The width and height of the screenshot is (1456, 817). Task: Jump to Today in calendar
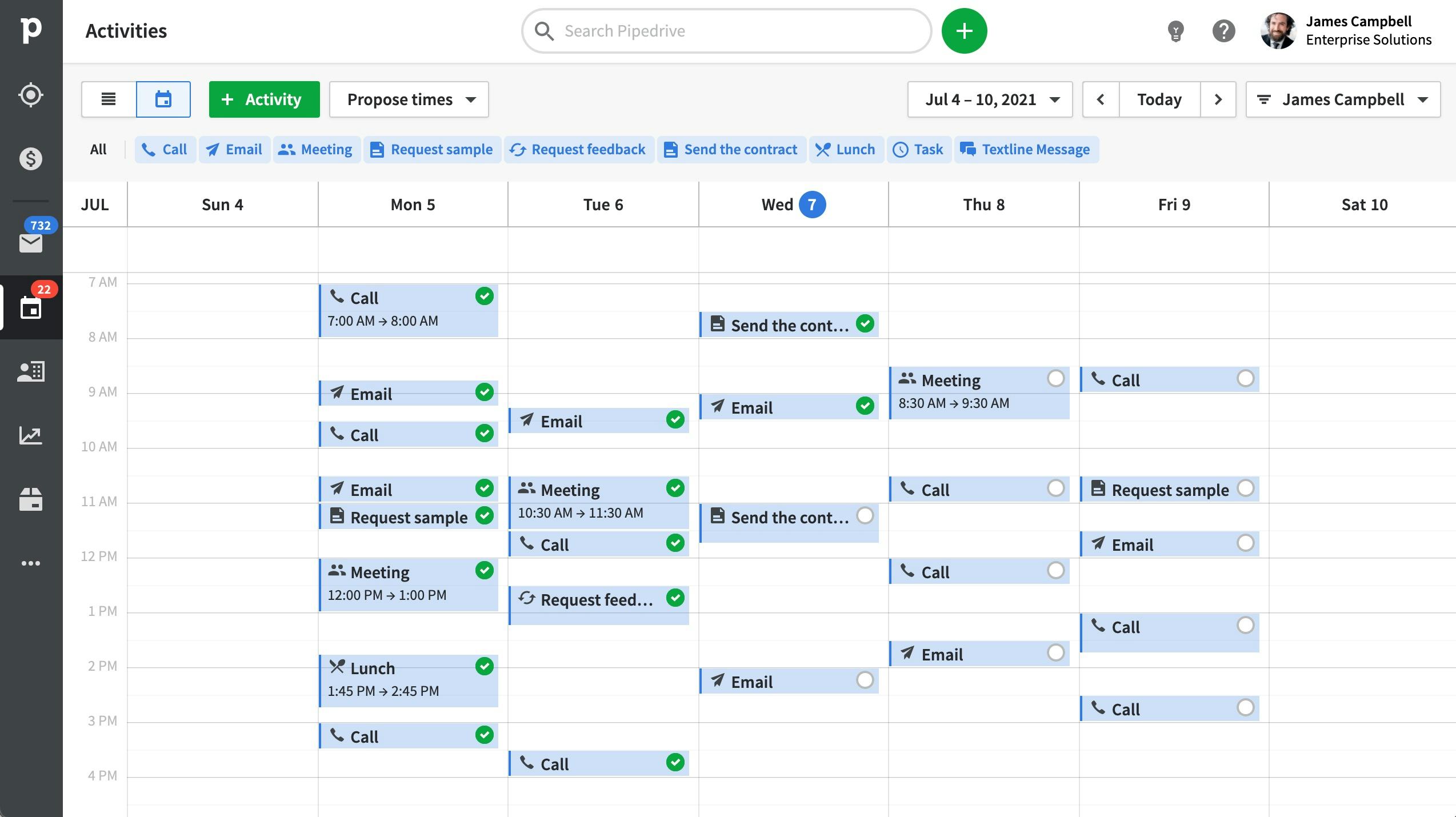point(1159,99)
